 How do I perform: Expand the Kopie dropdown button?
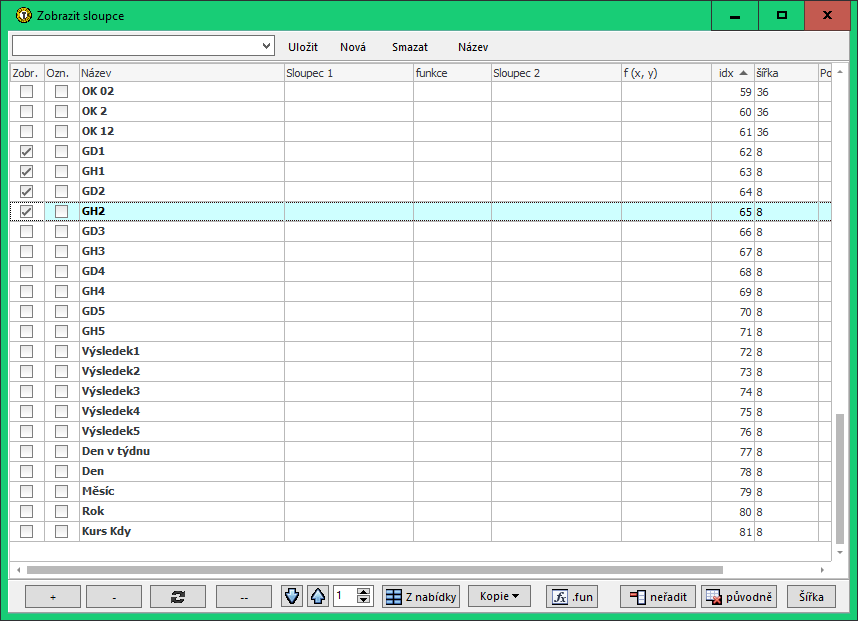499,597
